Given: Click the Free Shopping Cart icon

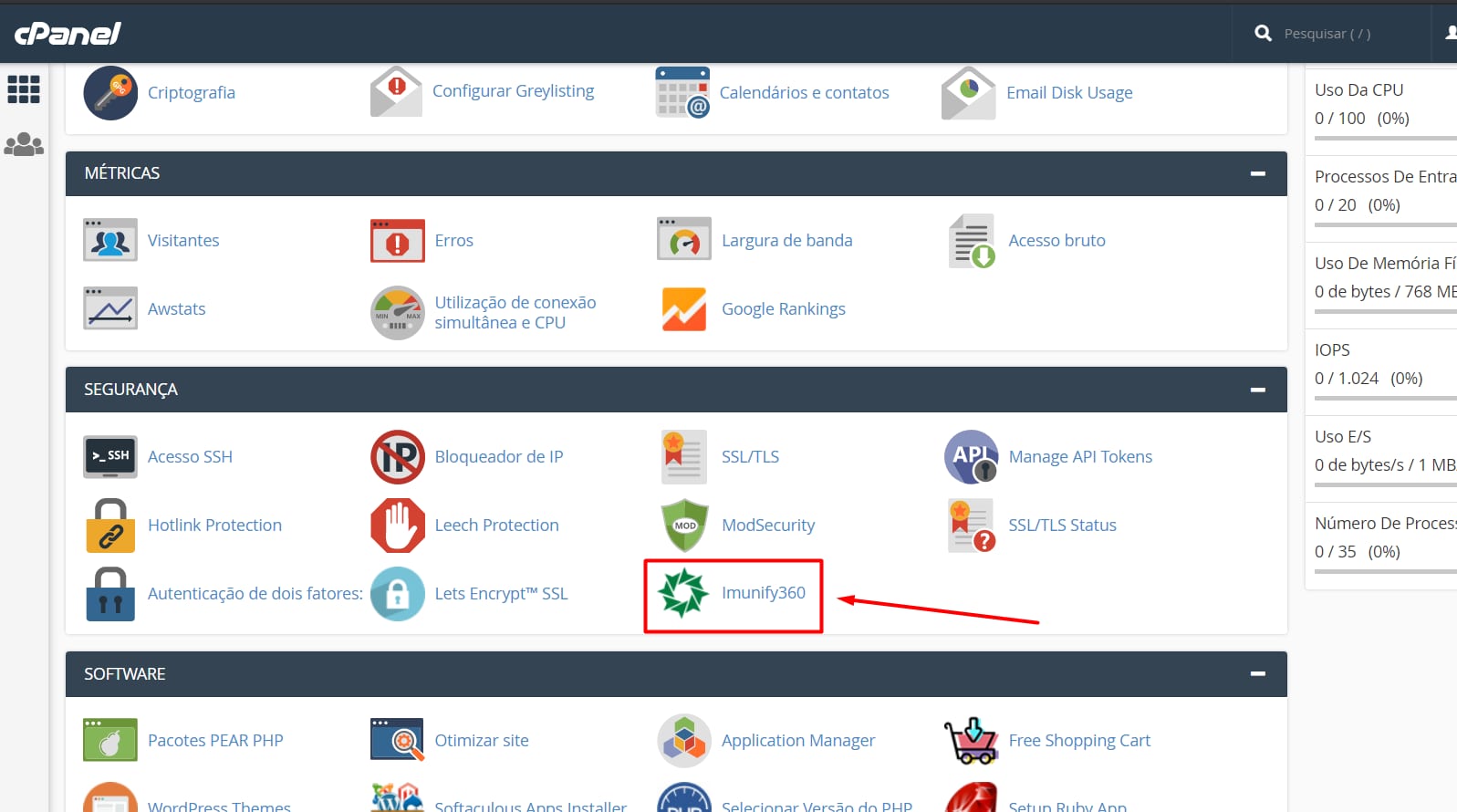Looking at the screenshot, I should 971,740.
